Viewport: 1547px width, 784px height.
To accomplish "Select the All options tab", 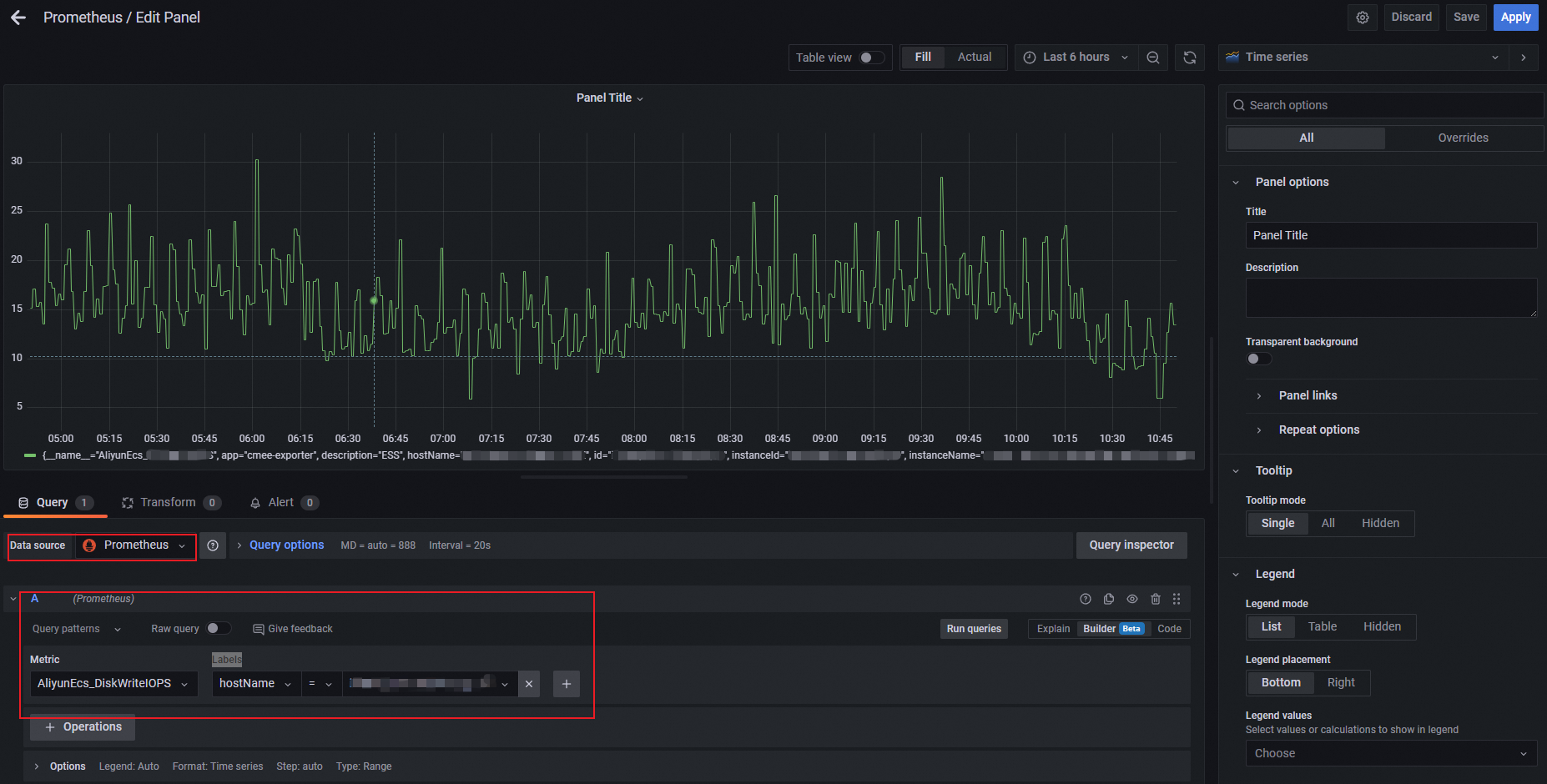I will 1307,138.
